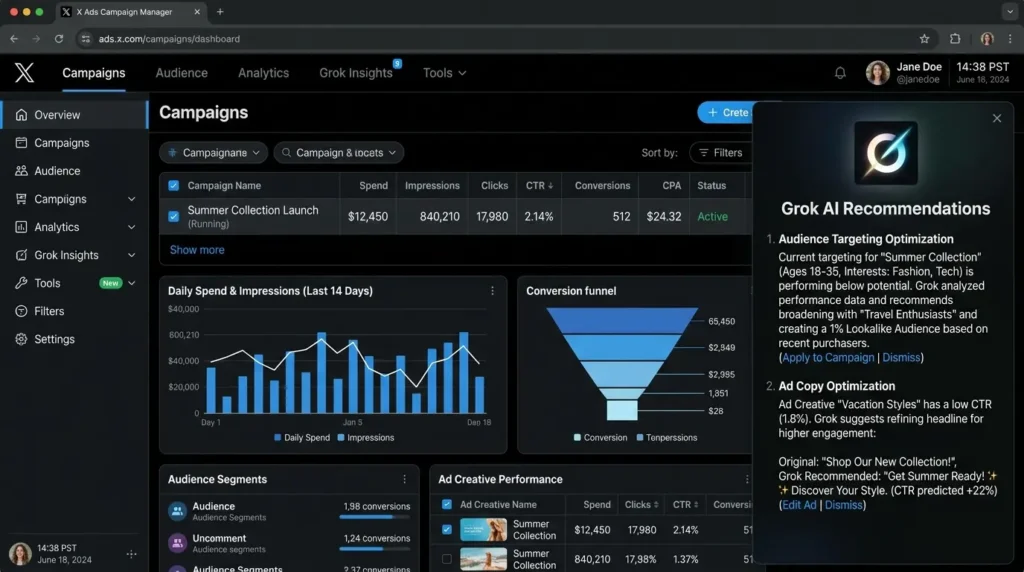Click the Create campaign button
Viewport: 1024px width, 572px height.
tap(726, 112)
